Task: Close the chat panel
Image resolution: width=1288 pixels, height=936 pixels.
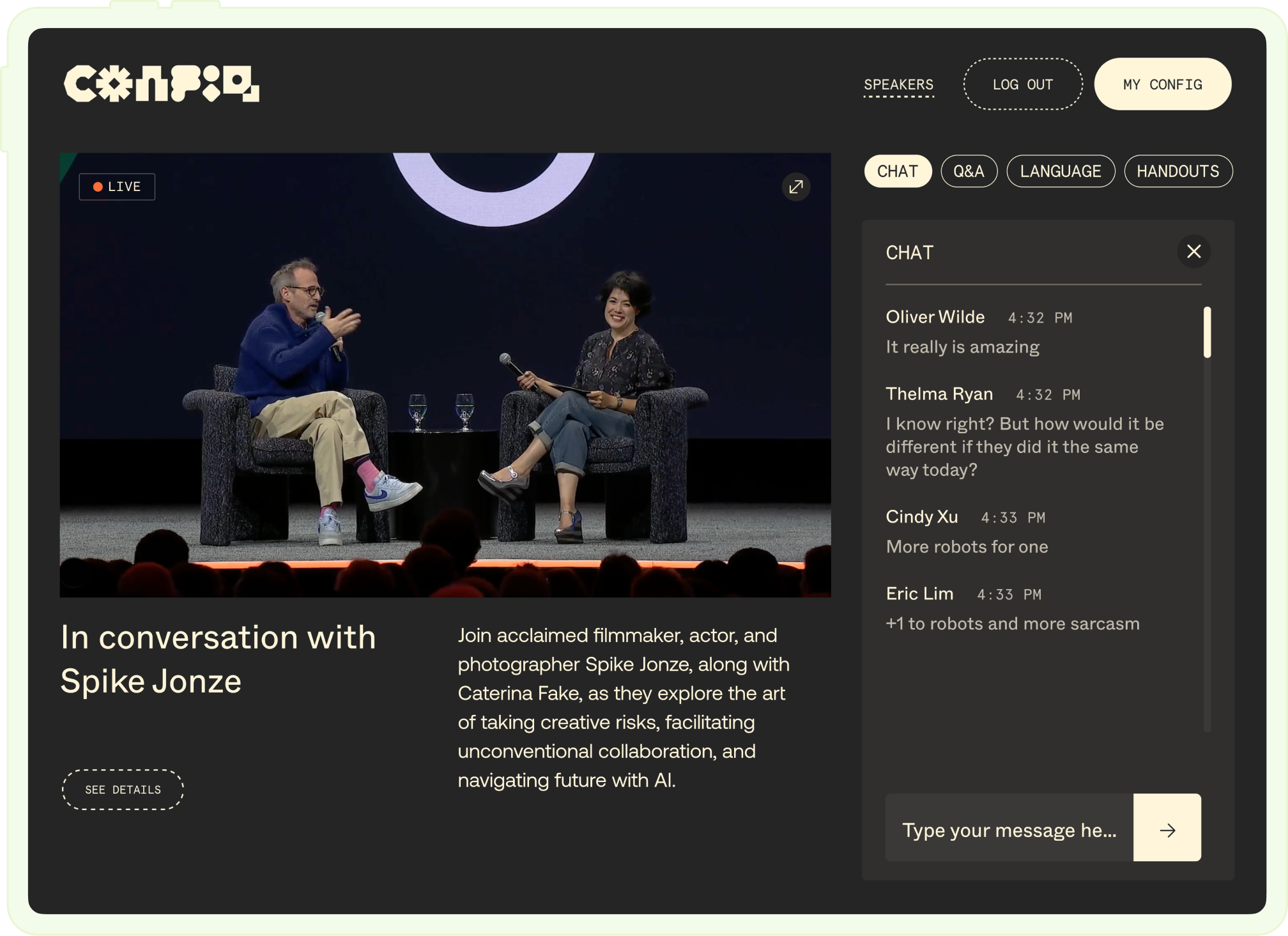Action: pos(1193,252)
